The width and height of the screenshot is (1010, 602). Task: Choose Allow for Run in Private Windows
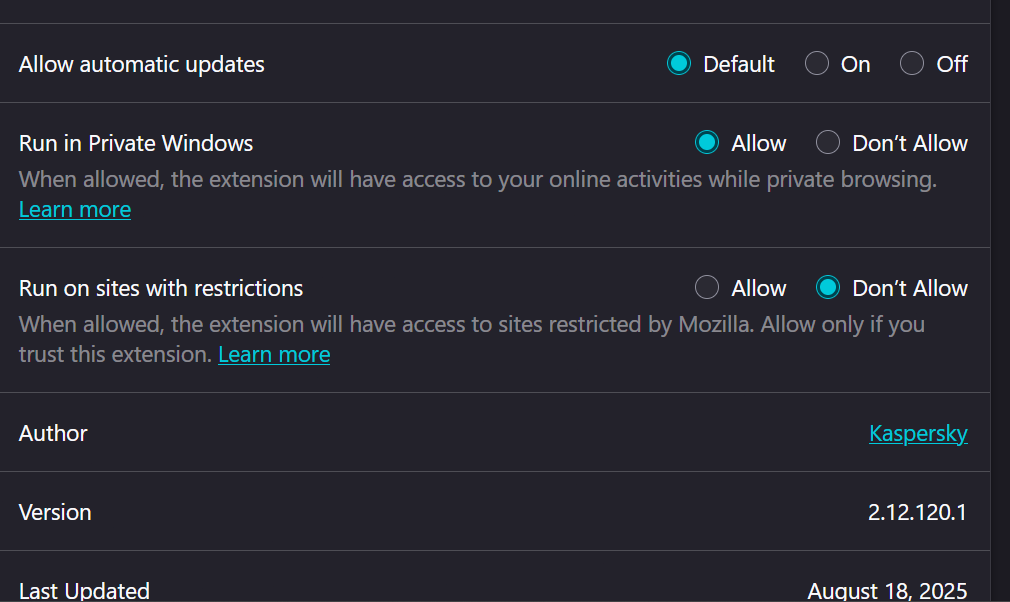[707, 142]
